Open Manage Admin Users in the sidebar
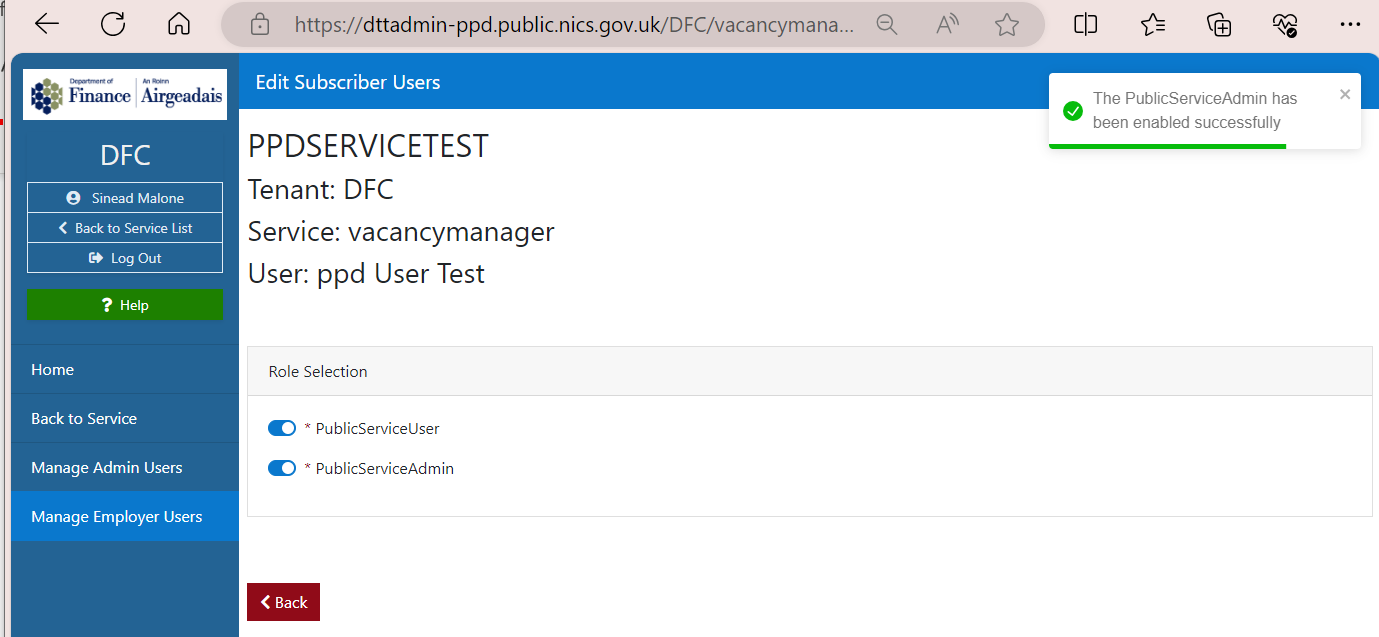This screenshot has height=637, width=1379. click(125, 467)
